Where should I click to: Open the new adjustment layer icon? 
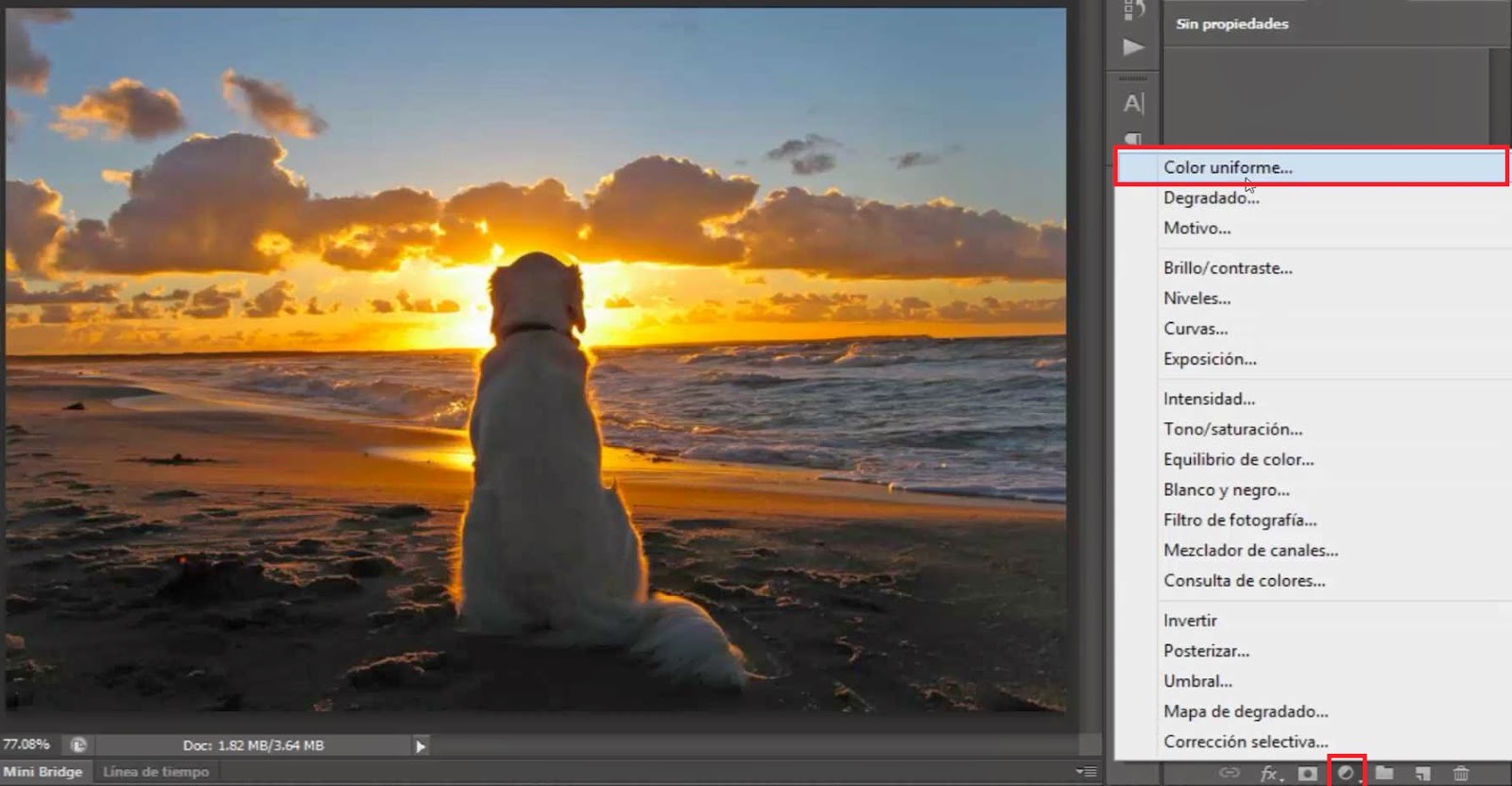point(1346,774)
